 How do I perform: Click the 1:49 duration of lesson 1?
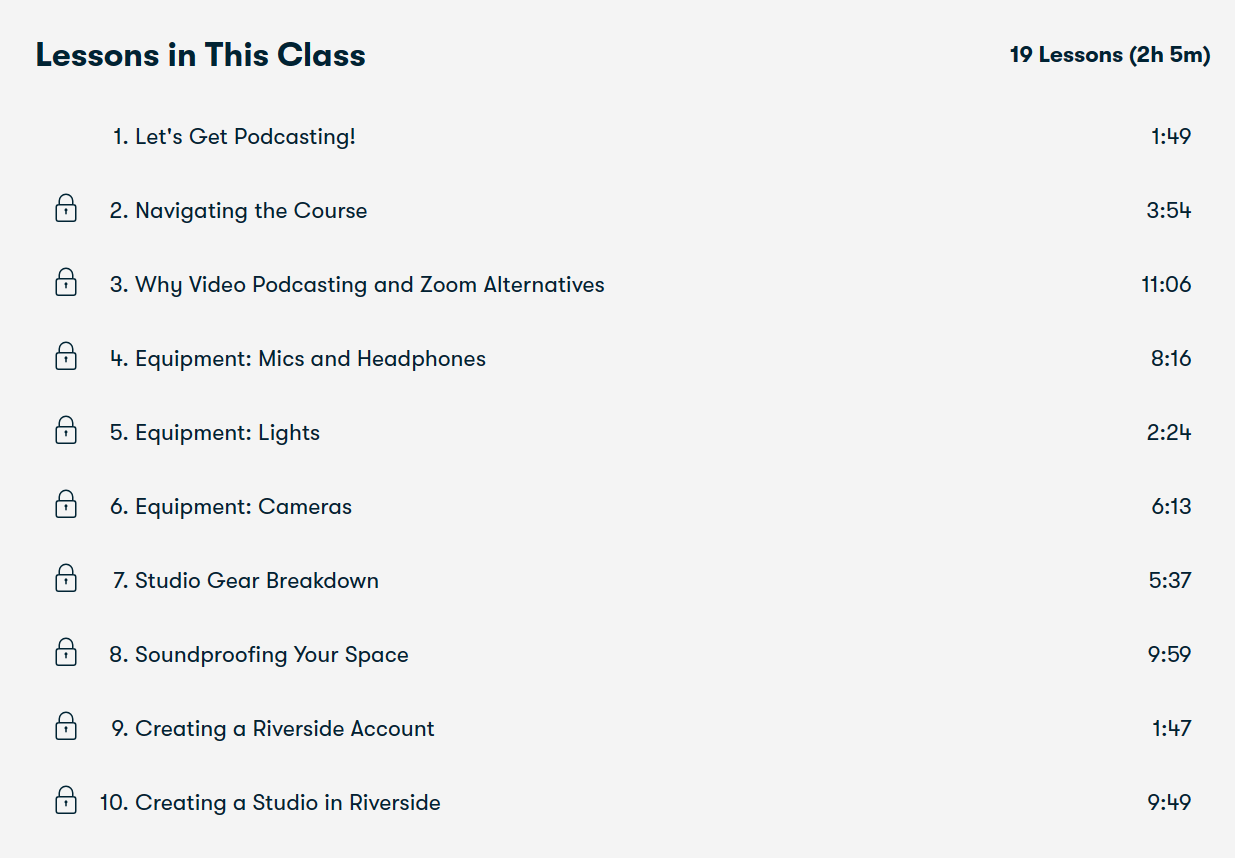1171,137
